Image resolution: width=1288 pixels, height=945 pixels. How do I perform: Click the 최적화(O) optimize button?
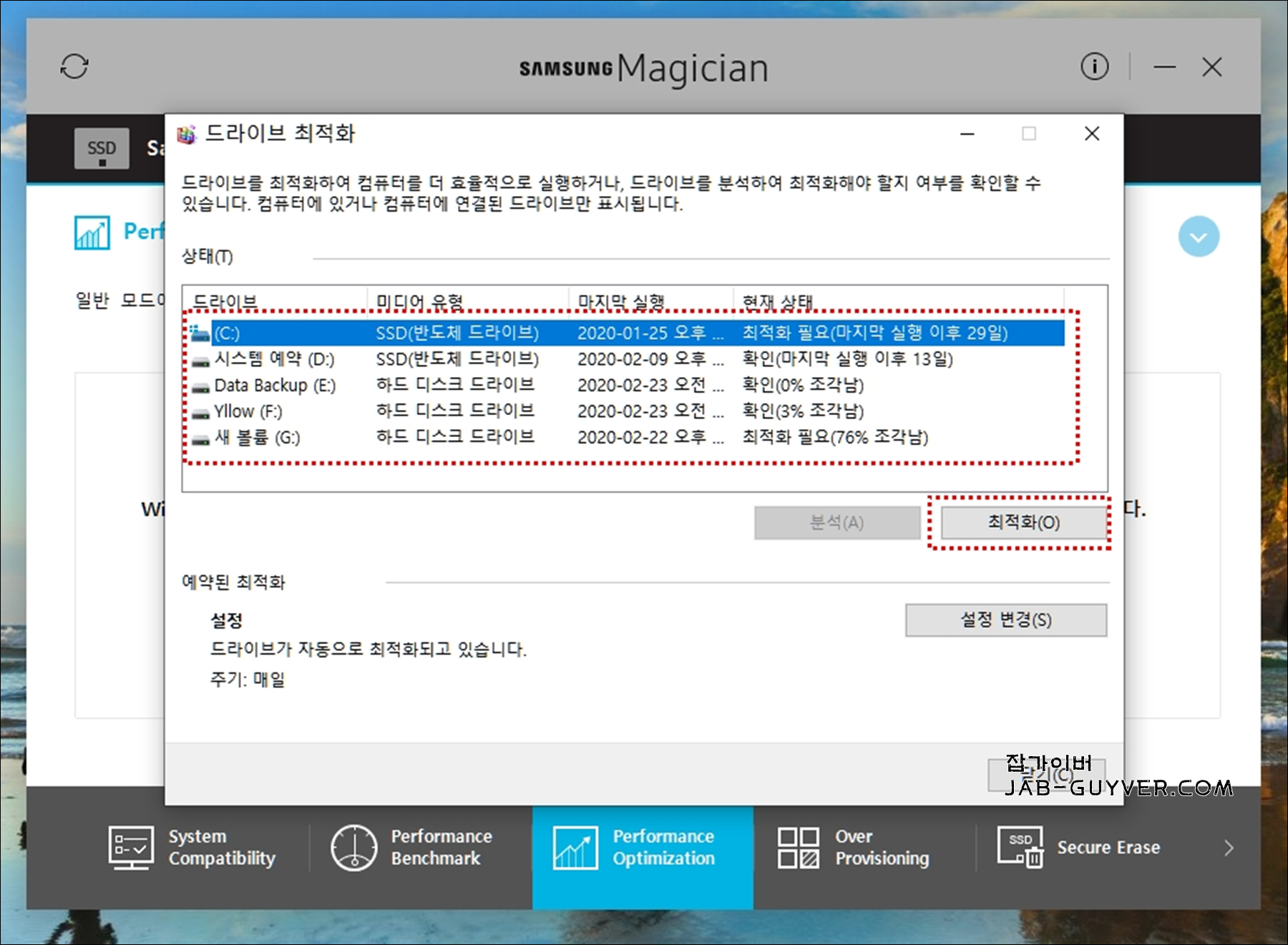tap(1023, 523)
